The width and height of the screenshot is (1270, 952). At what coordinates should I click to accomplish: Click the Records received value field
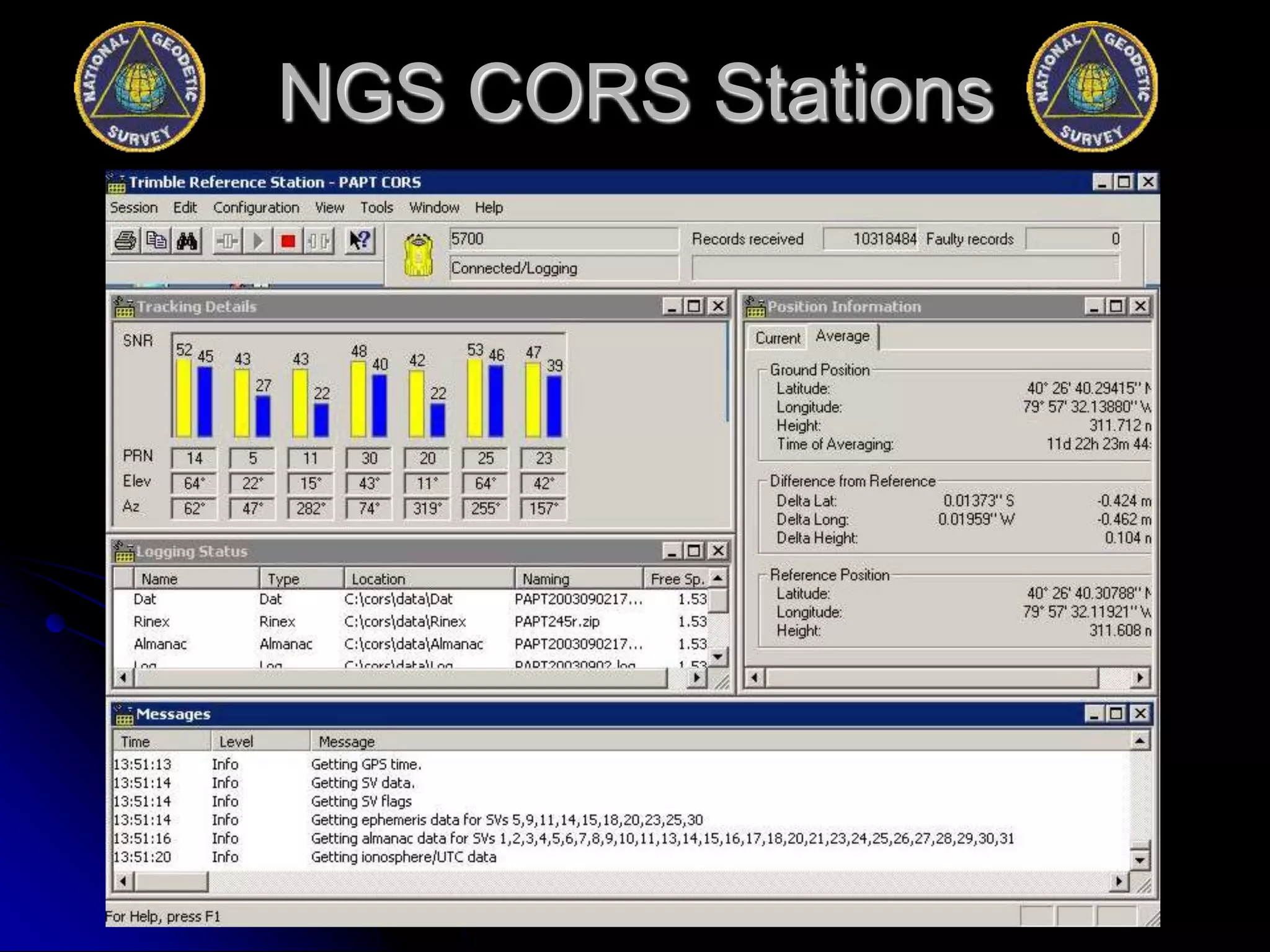tap(871, 239)
